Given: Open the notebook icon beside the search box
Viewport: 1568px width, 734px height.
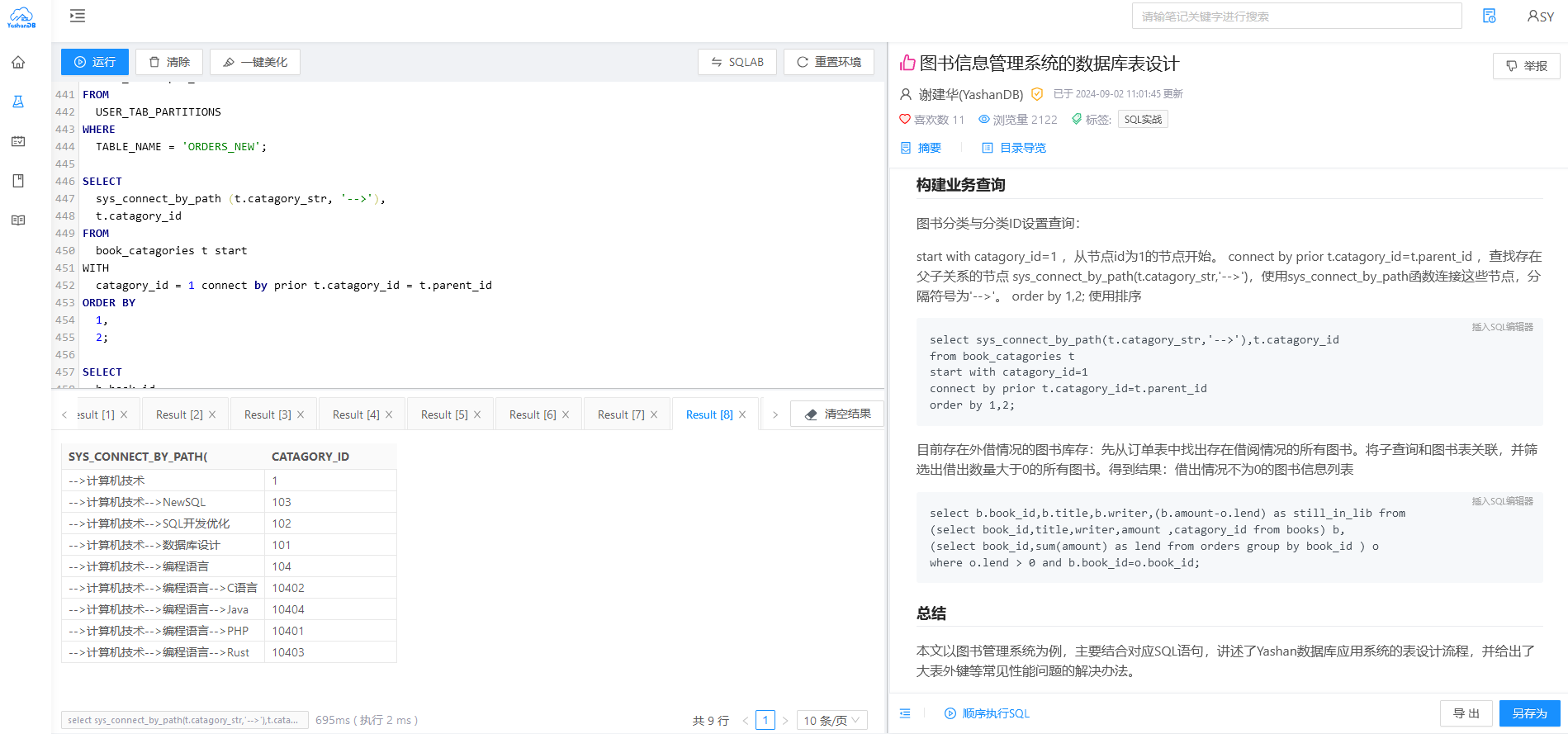Looking at the screenshot, I should point(1490,16).
